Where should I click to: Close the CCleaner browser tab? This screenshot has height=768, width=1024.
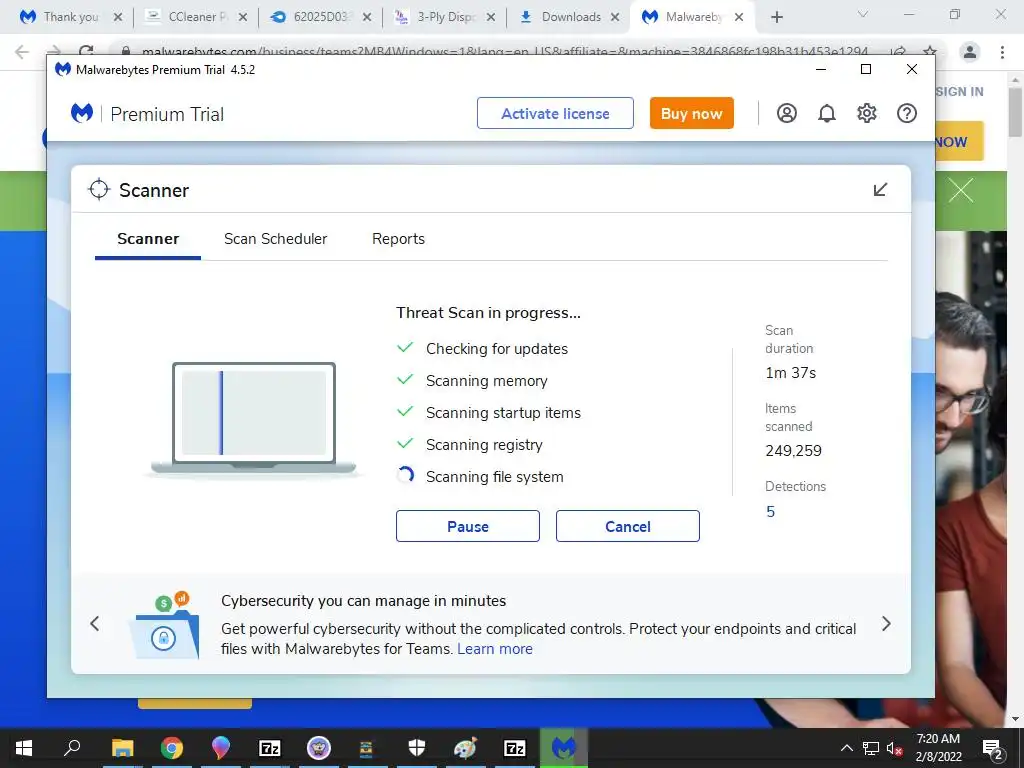tap(242, 18)
